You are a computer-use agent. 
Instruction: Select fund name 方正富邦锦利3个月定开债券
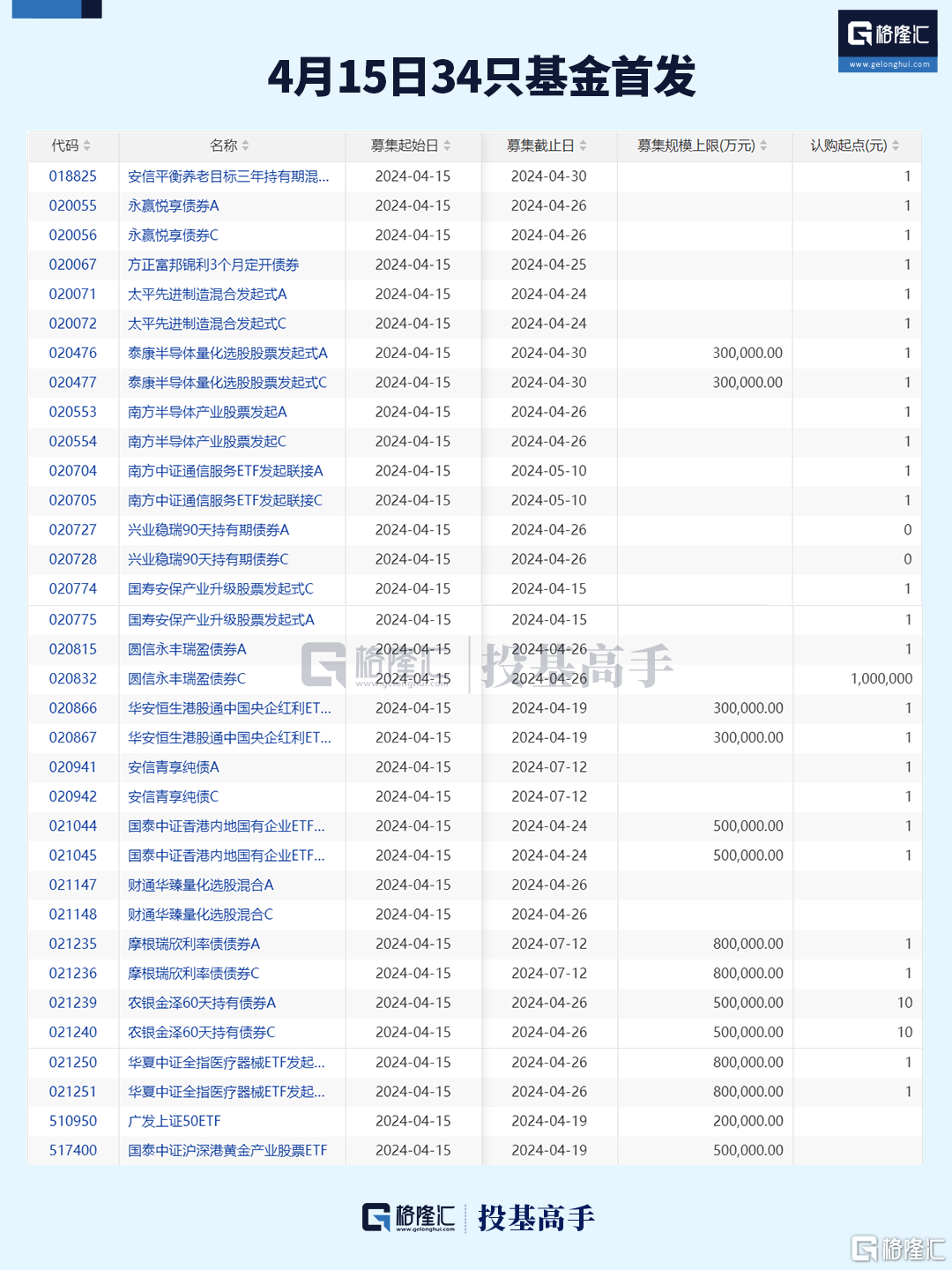coord(213,265)
